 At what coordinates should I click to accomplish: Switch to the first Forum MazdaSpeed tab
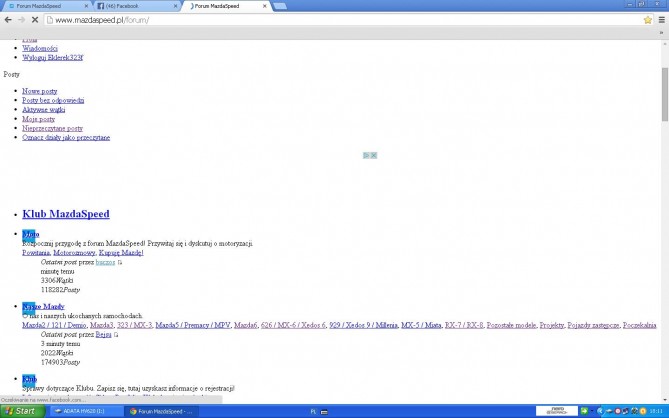pyautogui.click(x=45, y=6)
